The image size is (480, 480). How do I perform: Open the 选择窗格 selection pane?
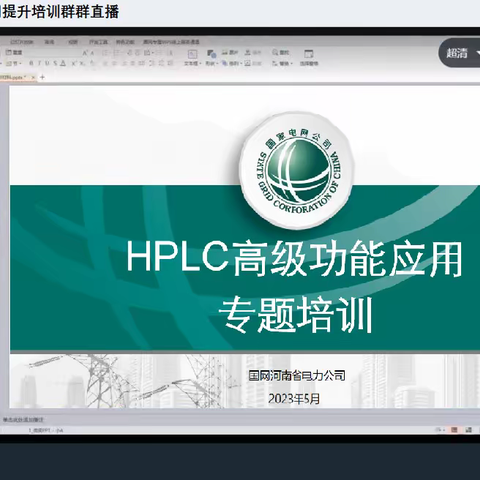point(309,58)
